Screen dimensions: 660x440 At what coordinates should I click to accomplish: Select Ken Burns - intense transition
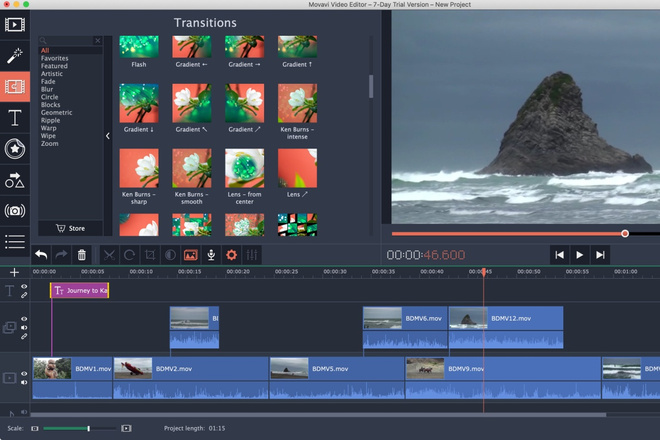(x=297, y=103)
